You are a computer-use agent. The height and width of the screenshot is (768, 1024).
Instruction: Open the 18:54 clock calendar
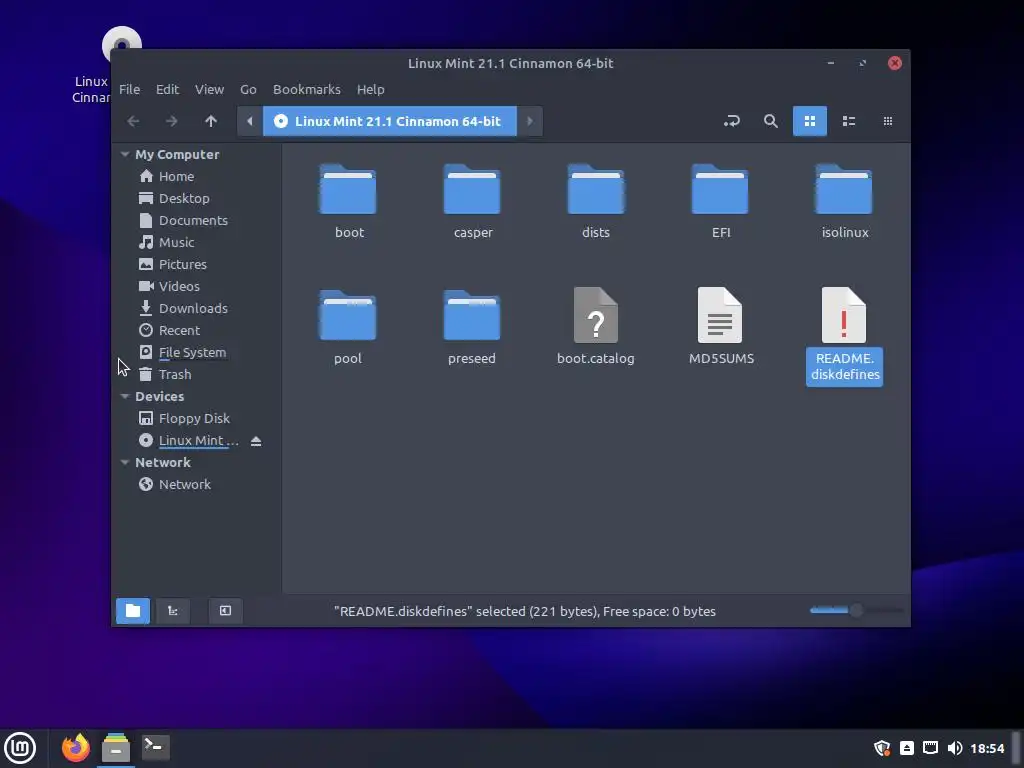[x=987, y=748]
